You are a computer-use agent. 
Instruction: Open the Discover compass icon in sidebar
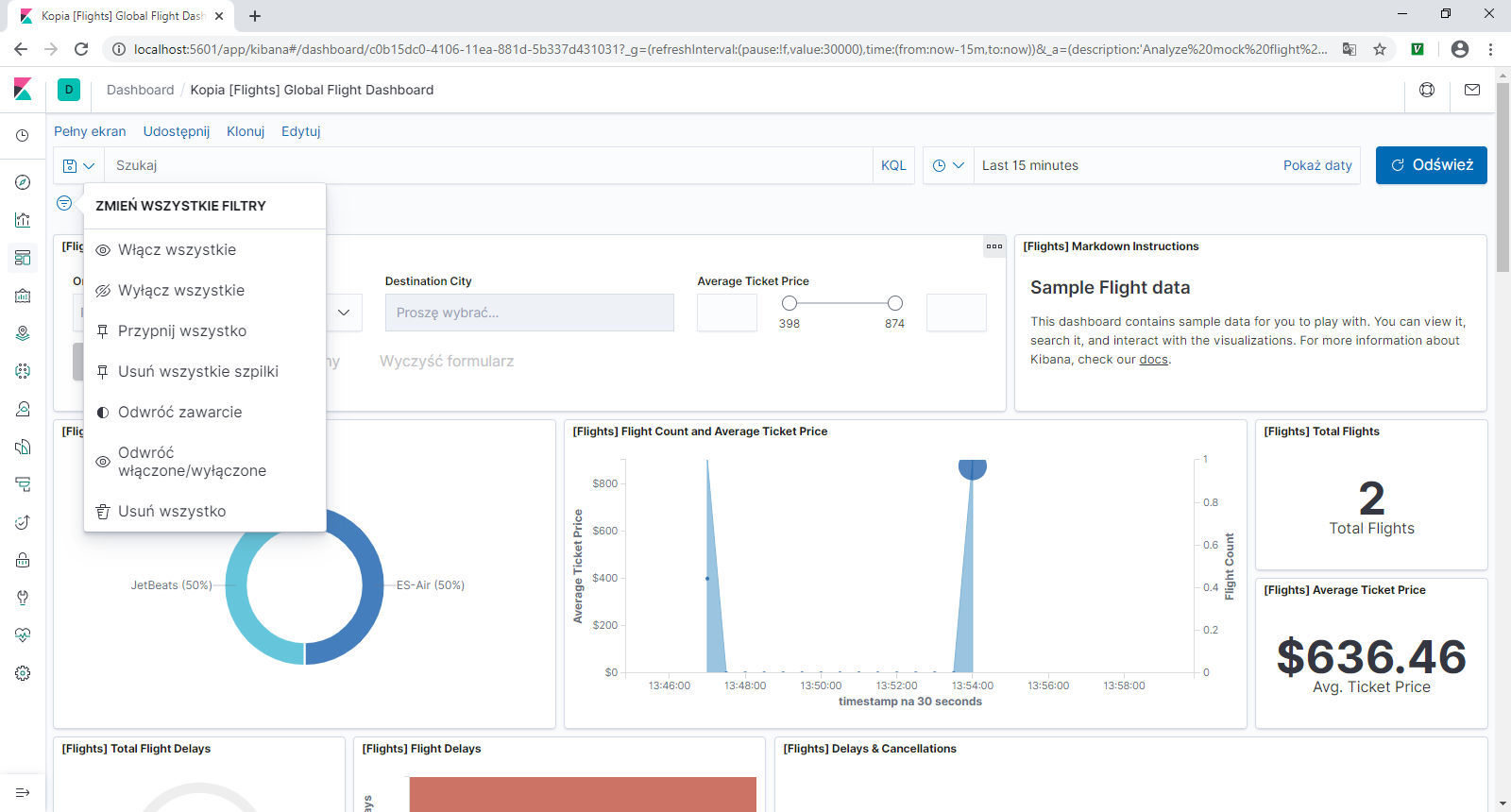(x=23, y=182)
